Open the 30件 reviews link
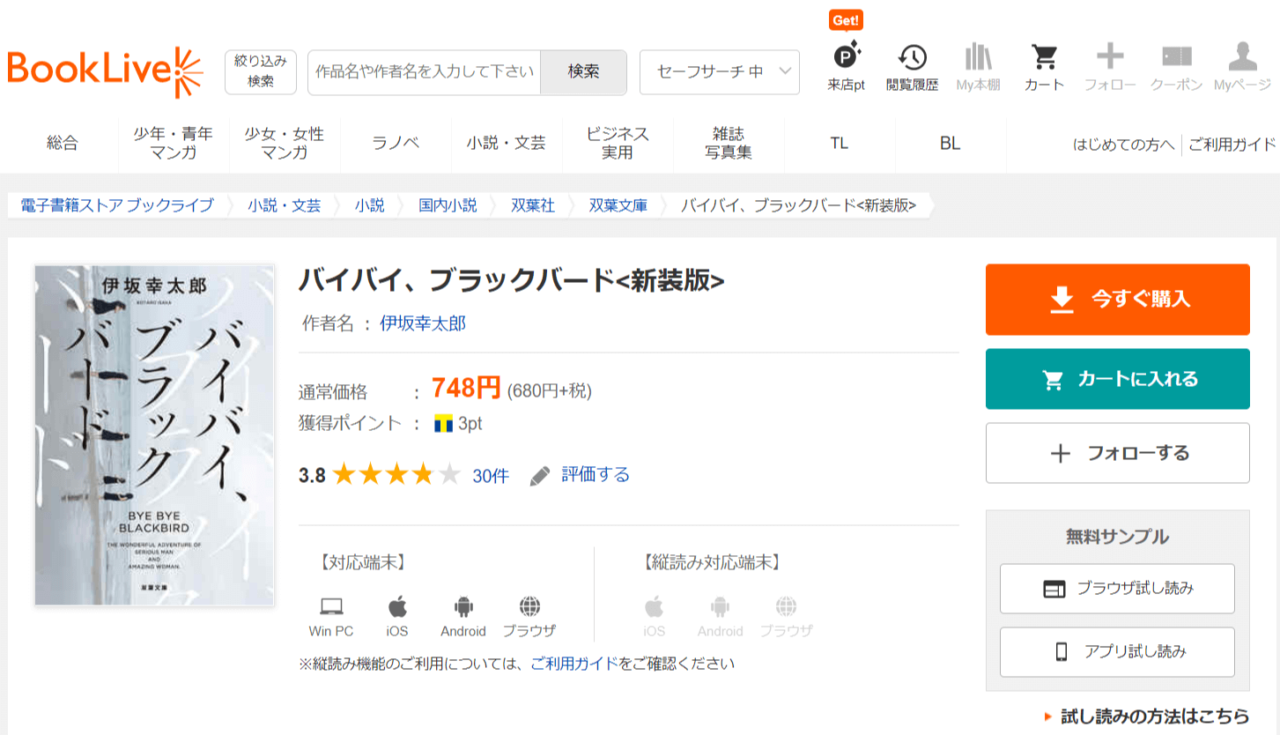This screenshot has width=1280, height=735. (491, 476)
